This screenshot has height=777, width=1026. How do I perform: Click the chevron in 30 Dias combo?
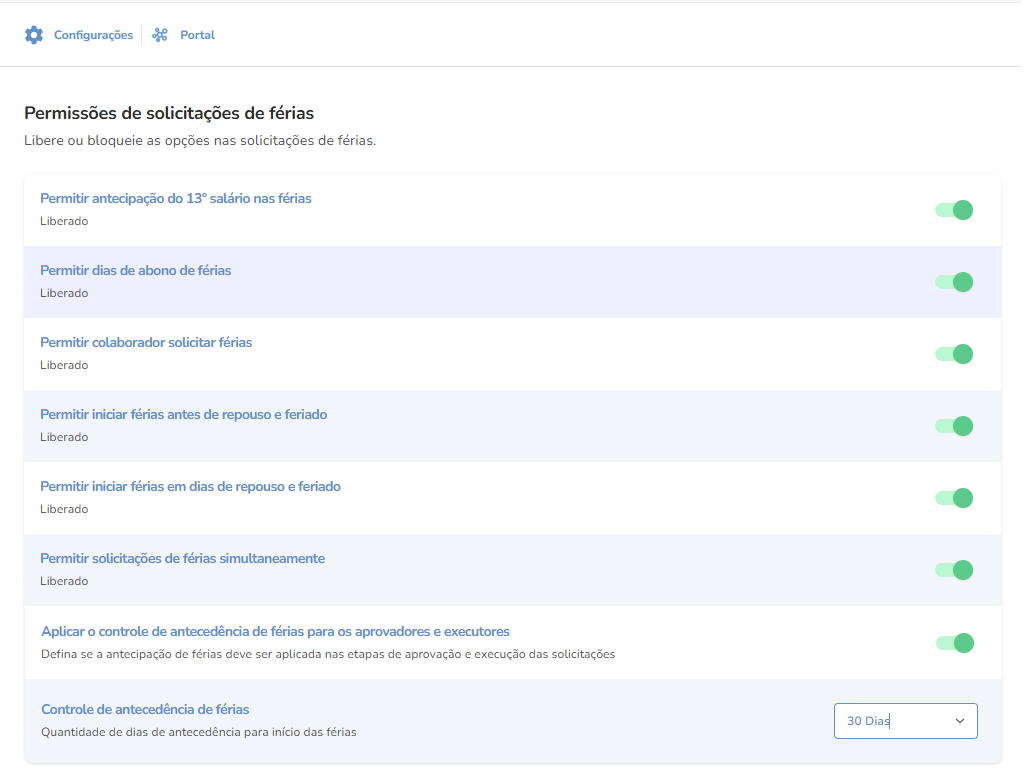960,721
